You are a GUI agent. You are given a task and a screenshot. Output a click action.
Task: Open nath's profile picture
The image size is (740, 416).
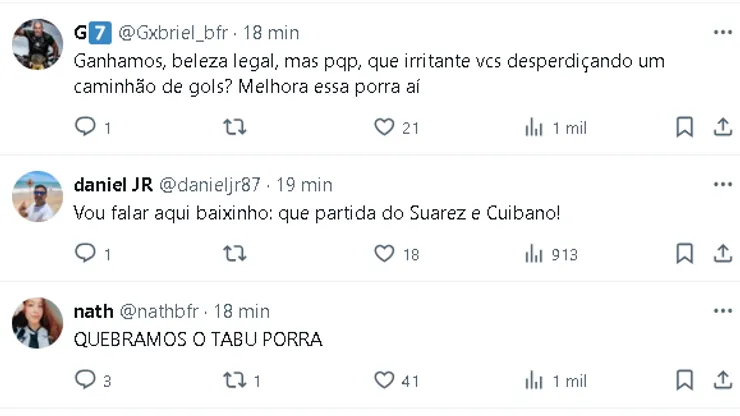click(x=38, y=322)
